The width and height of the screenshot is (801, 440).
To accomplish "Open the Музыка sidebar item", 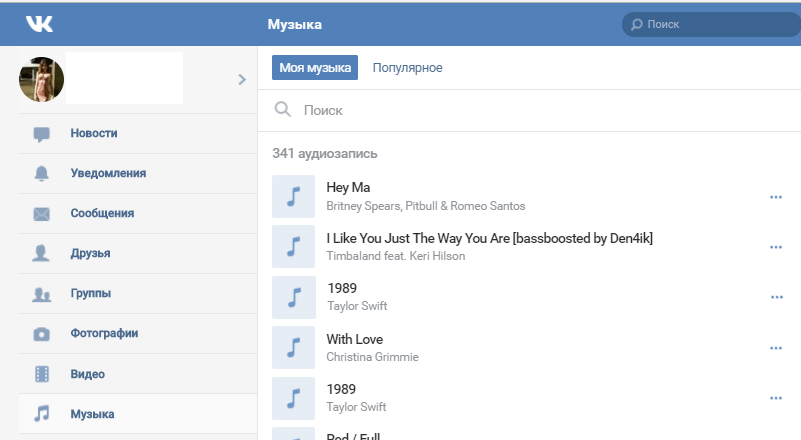I will point(92,414).
